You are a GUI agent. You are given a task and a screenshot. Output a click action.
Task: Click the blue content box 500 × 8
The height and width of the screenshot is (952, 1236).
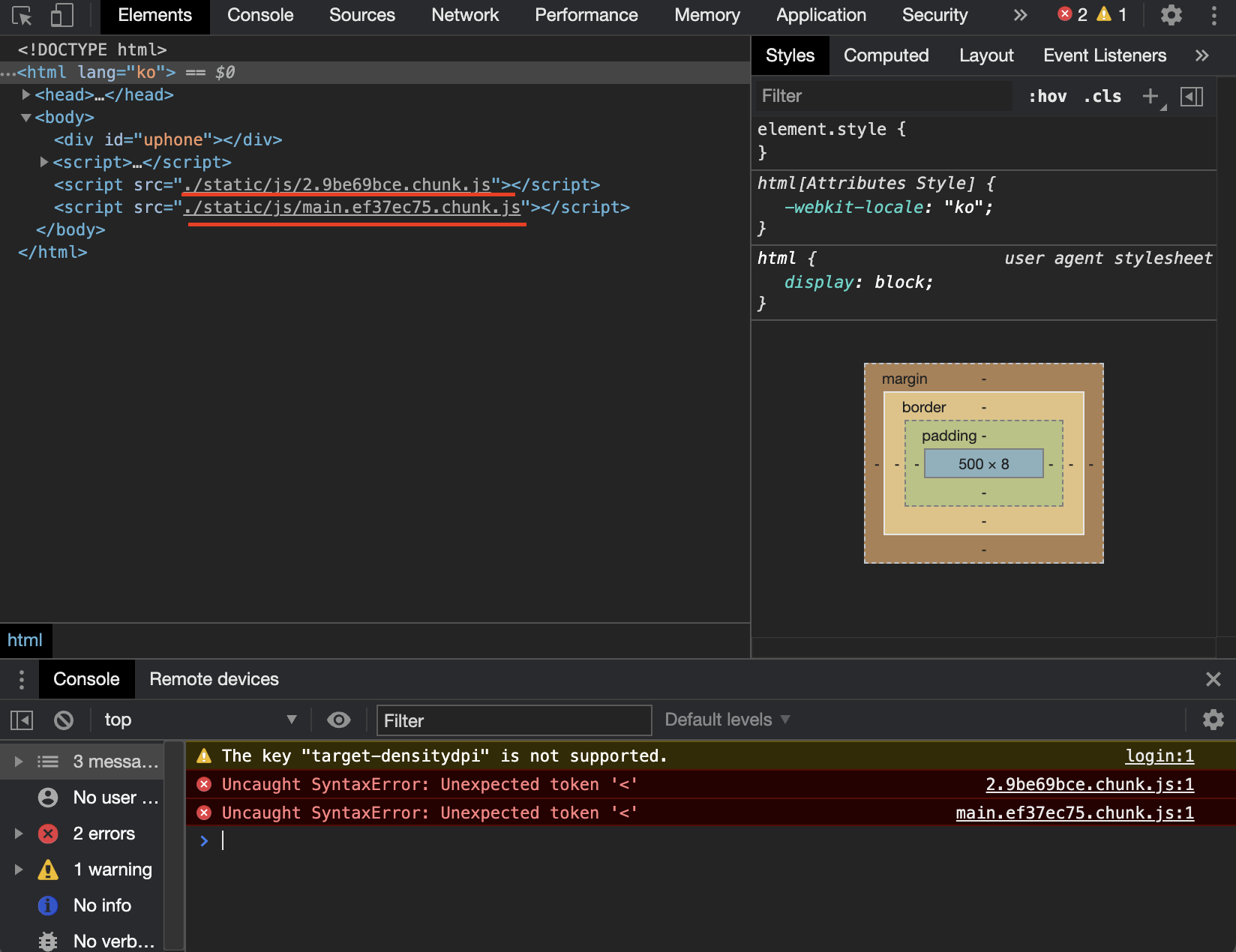(983, 464)
